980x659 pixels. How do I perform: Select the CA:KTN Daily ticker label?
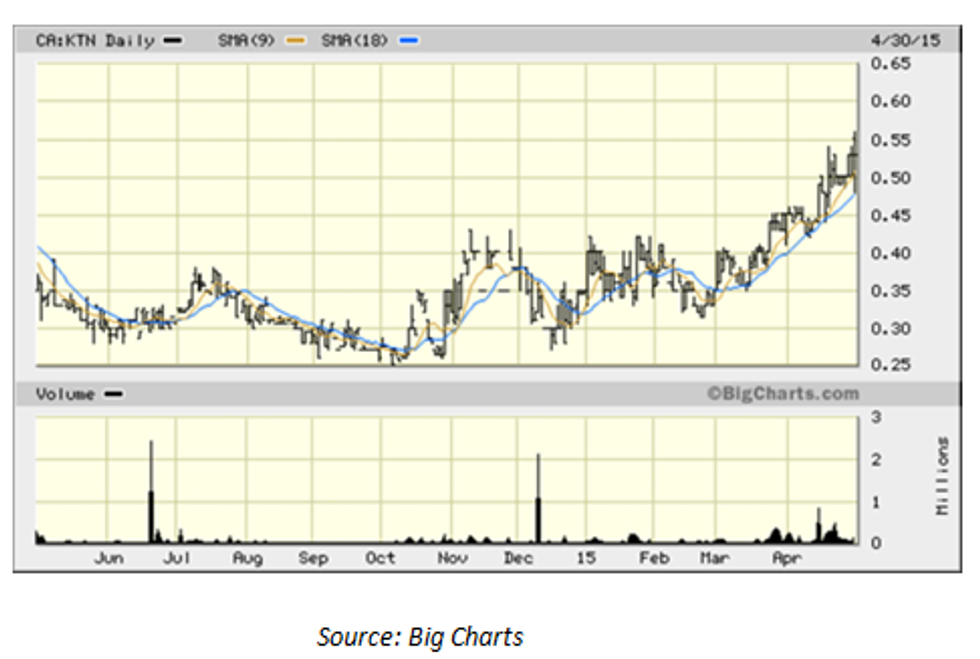click(x=95, y=41)
